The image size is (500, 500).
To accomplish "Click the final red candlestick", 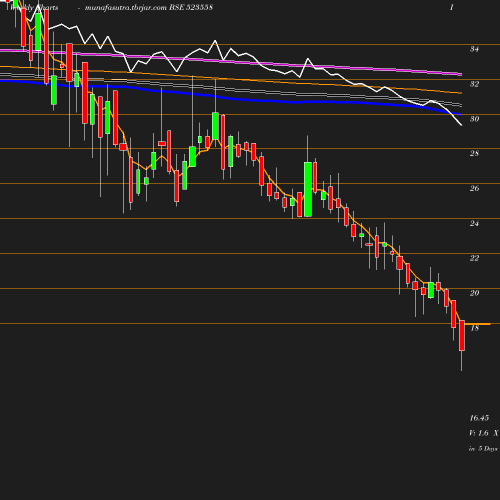I will pos(462,335).
